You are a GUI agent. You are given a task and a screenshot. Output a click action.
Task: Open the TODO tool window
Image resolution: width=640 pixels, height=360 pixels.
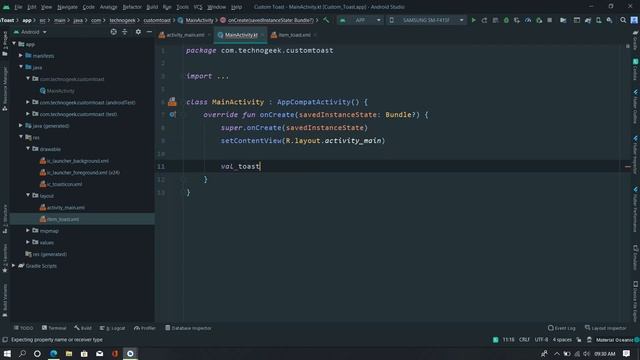tap(23, 328)
